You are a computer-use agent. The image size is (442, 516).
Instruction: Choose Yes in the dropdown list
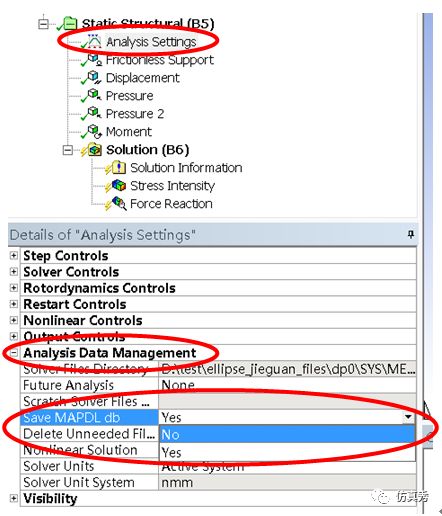pyautogui.click(x=287, y=452)
